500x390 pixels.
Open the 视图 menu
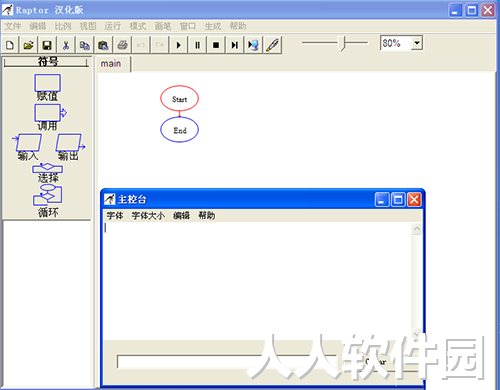[x=88, y=26]
